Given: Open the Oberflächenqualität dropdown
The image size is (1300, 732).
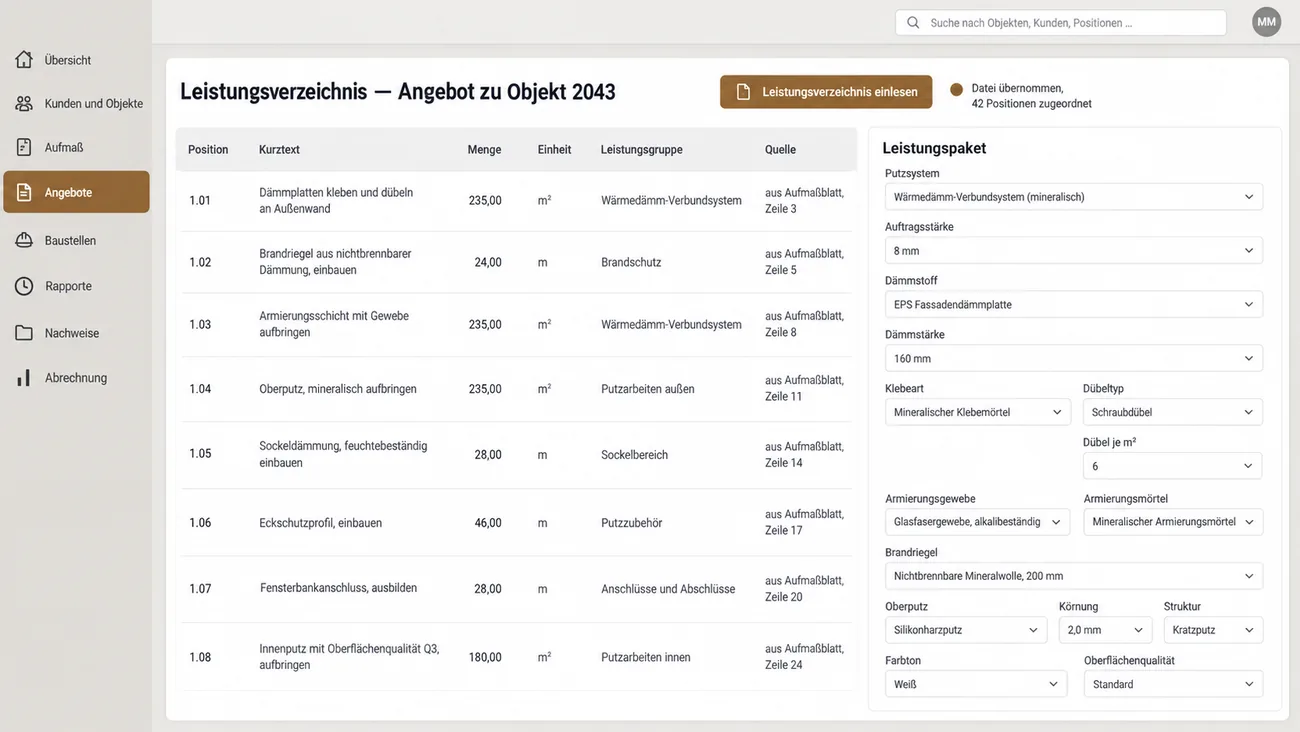Looking at the screenshot, I should pos(1173,684).
